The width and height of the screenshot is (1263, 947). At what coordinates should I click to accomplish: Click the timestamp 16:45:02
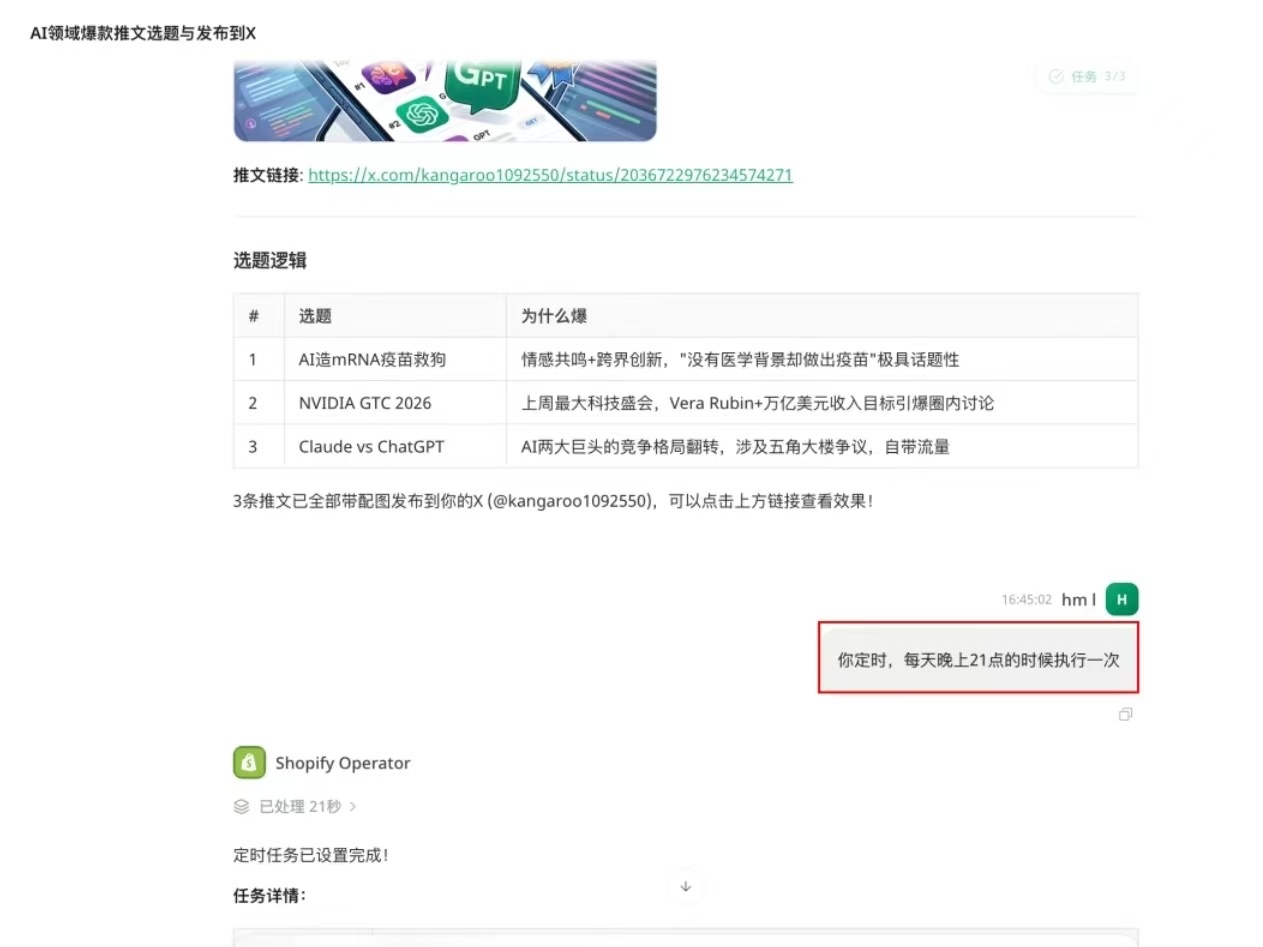coord(1027,600)
